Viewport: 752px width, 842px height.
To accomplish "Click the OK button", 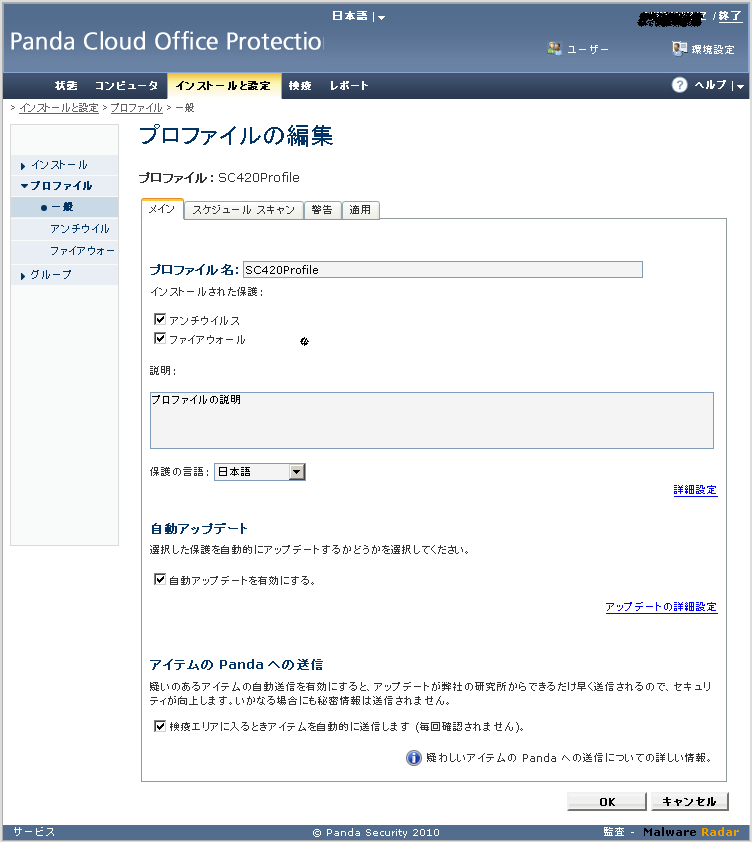I will tap(607, 802).
